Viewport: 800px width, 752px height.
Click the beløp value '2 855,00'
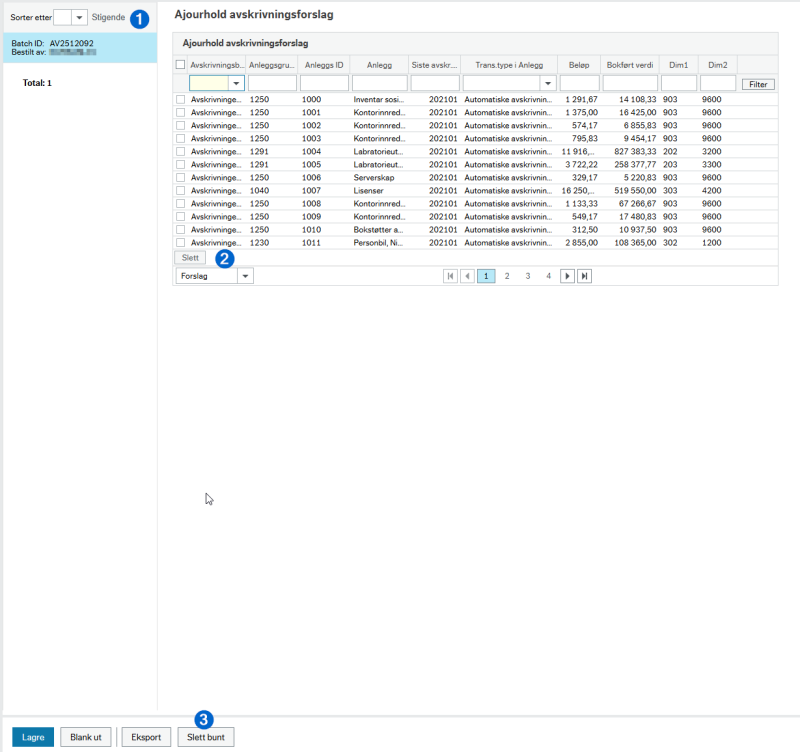pyautogui.click(x=581, y=242)
